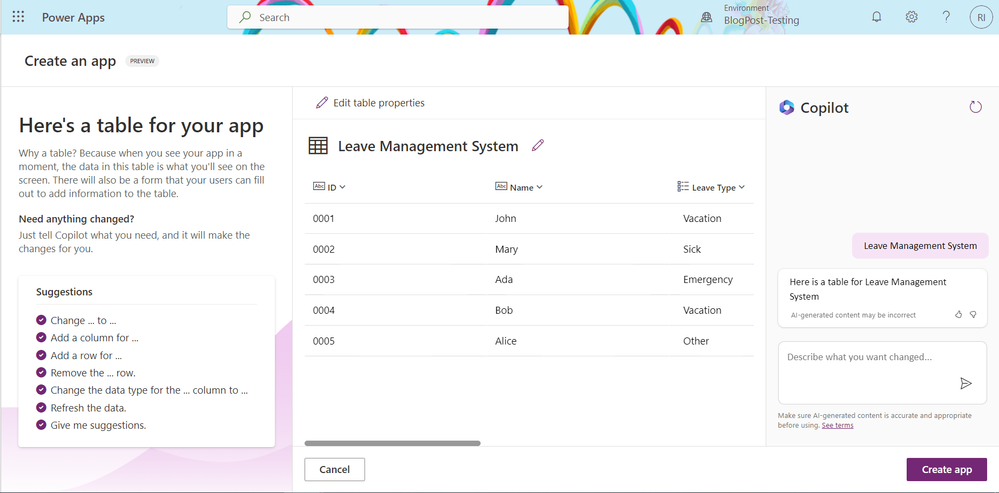
Task: Click the Leave Type cell Sick
Action: 692,249
